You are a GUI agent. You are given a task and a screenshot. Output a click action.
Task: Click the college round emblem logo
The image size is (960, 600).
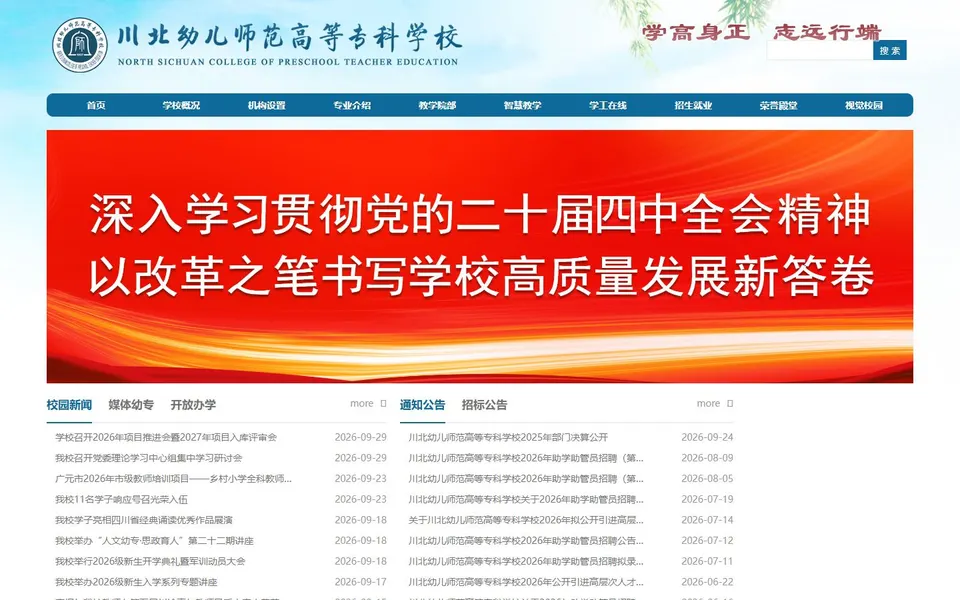80,45
